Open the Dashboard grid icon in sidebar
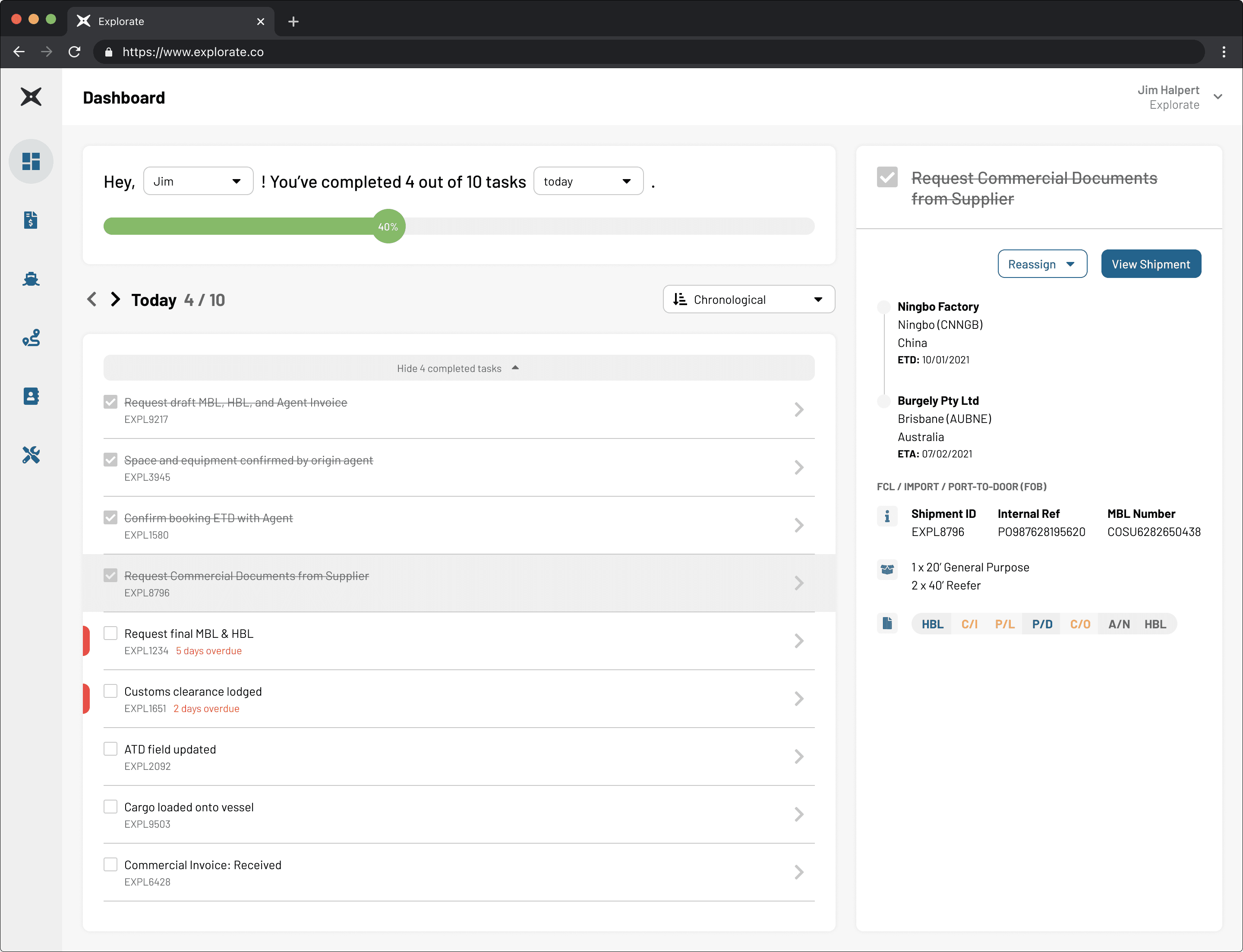The height and width of the screenshot is (952, 1243). coord(31,161)
